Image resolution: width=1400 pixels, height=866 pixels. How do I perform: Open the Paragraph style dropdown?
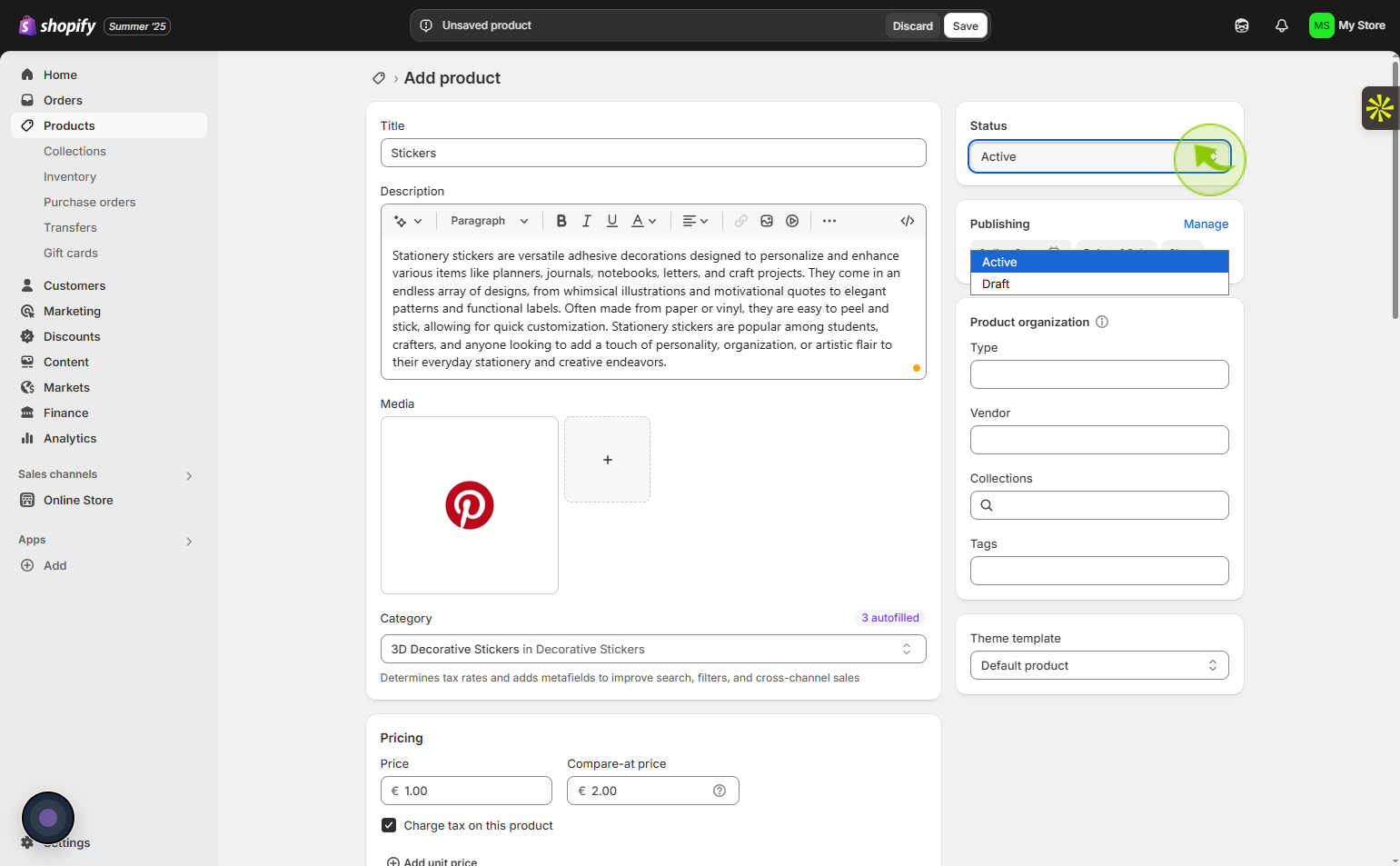(x=490, y=221)
